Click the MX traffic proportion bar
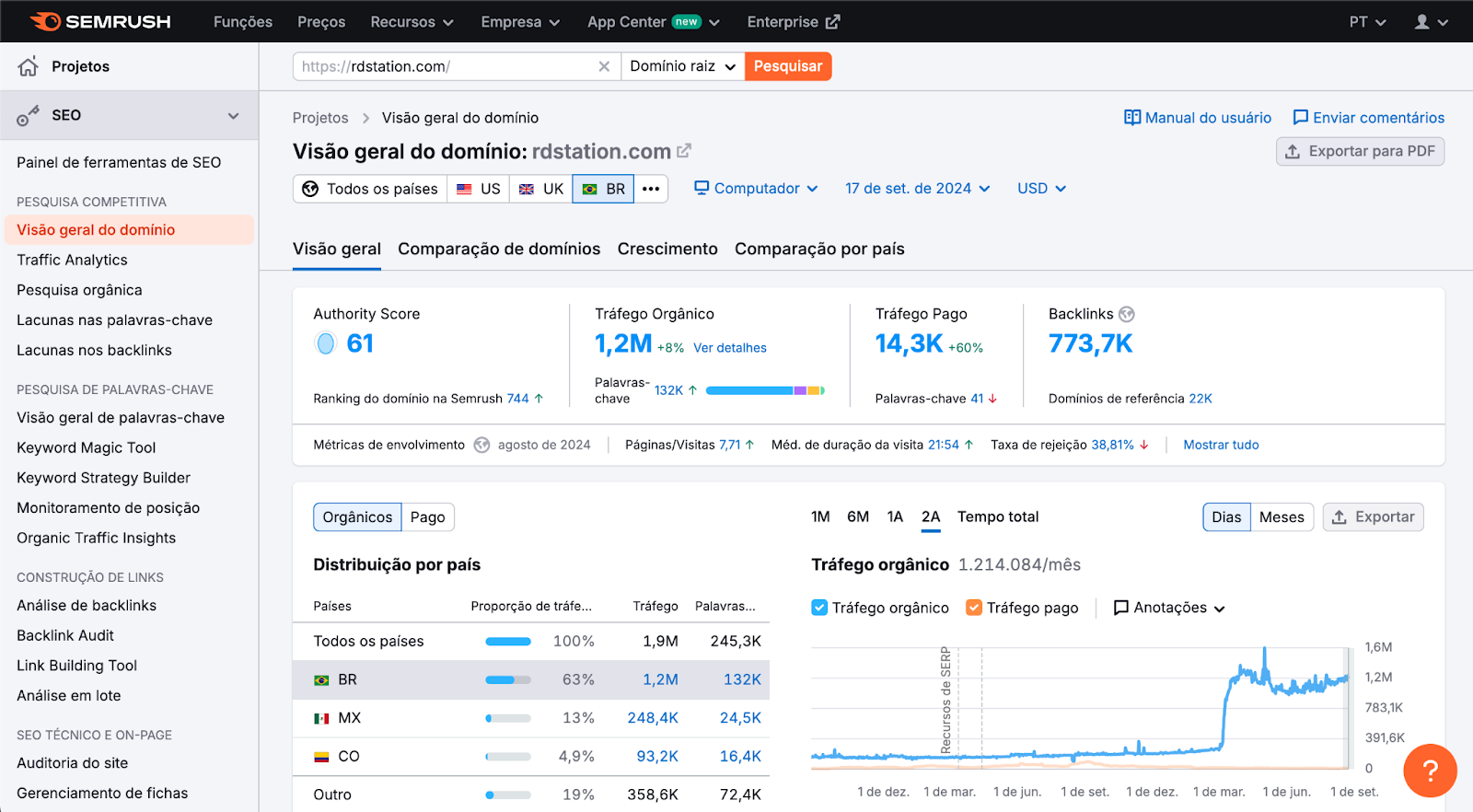This screenshot has width=1473, height=812. pos(508,718)
